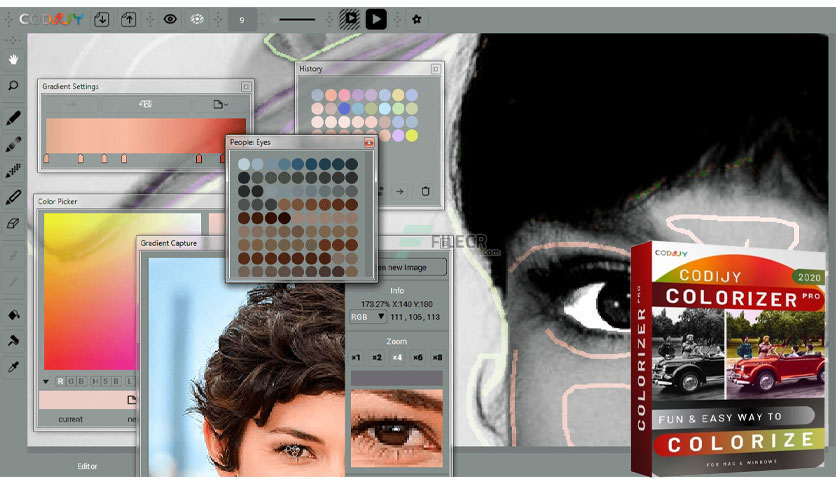Toggle the dashed eye mask view icon
The image size is (836, 484).
pyautogui.click(x=197, y=19)
